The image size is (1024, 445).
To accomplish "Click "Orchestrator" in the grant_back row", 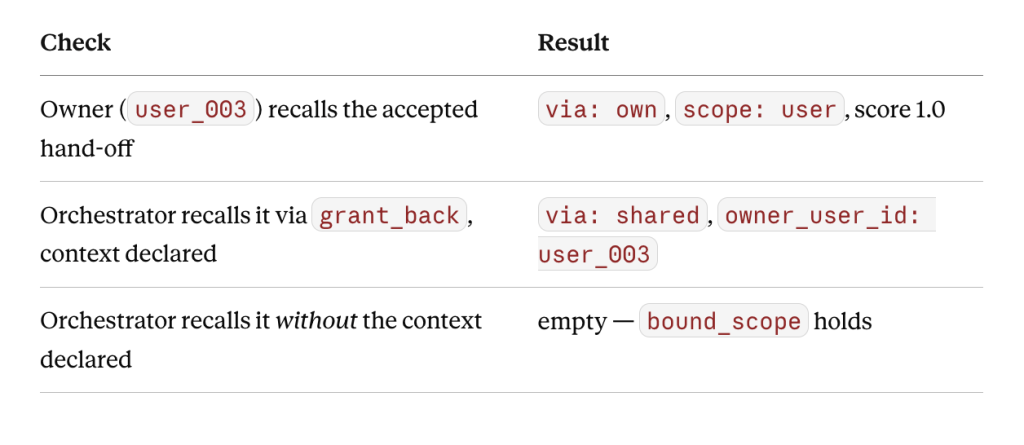I will [106, 216].
